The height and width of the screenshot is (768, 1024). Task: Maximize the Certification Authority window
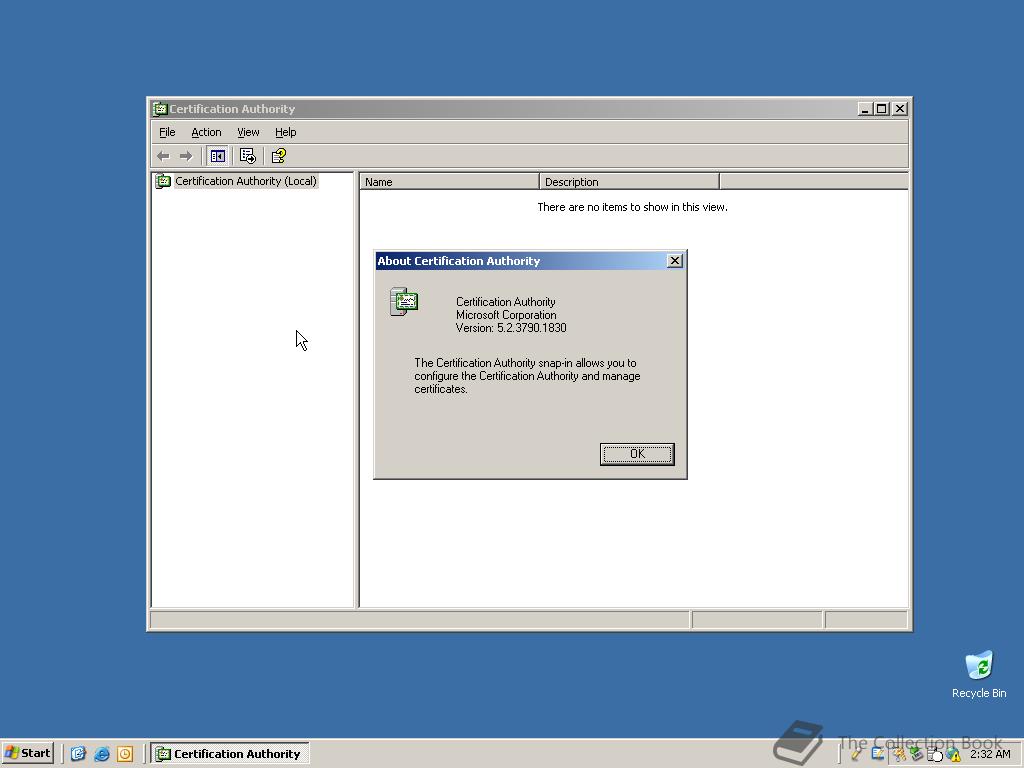[x=881, y=109]
